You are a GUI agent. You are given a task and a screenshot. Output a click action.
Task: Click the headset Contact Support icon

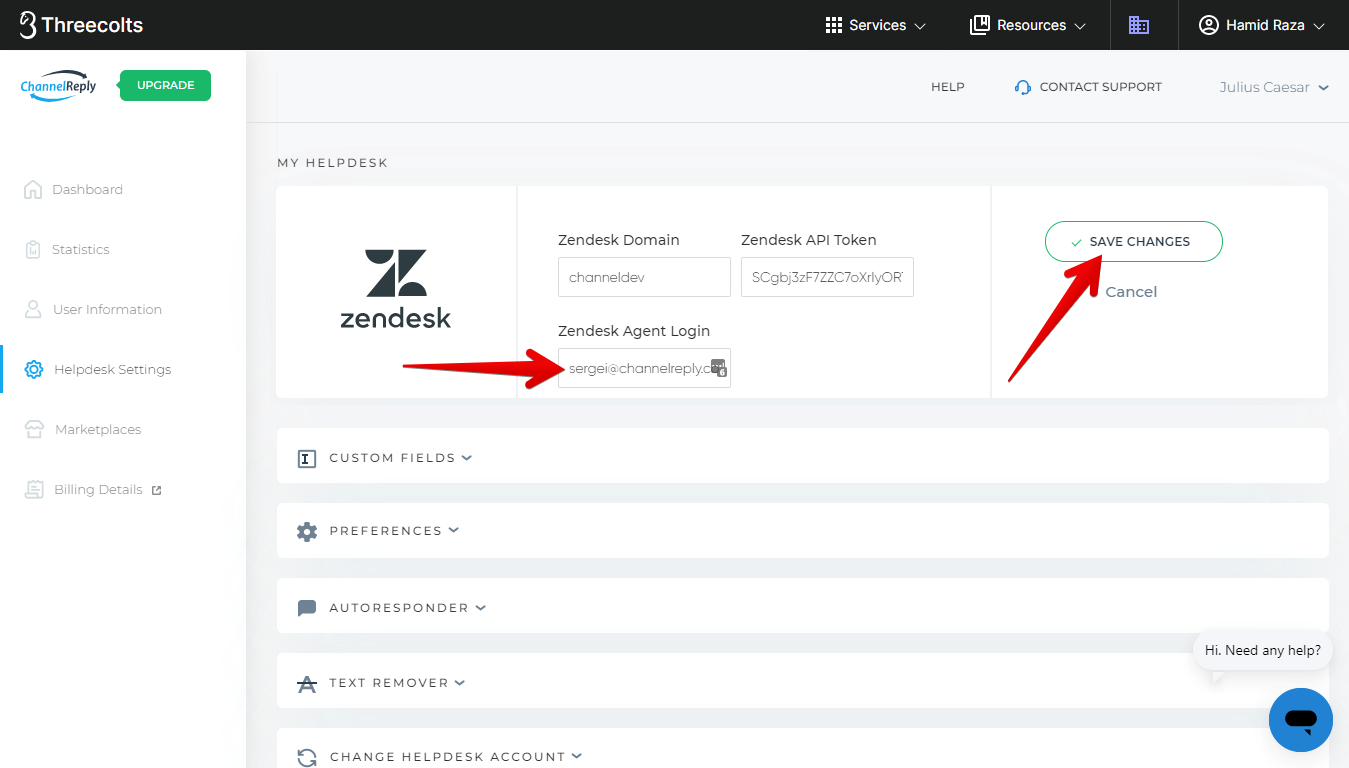[x=1022, y=87]
